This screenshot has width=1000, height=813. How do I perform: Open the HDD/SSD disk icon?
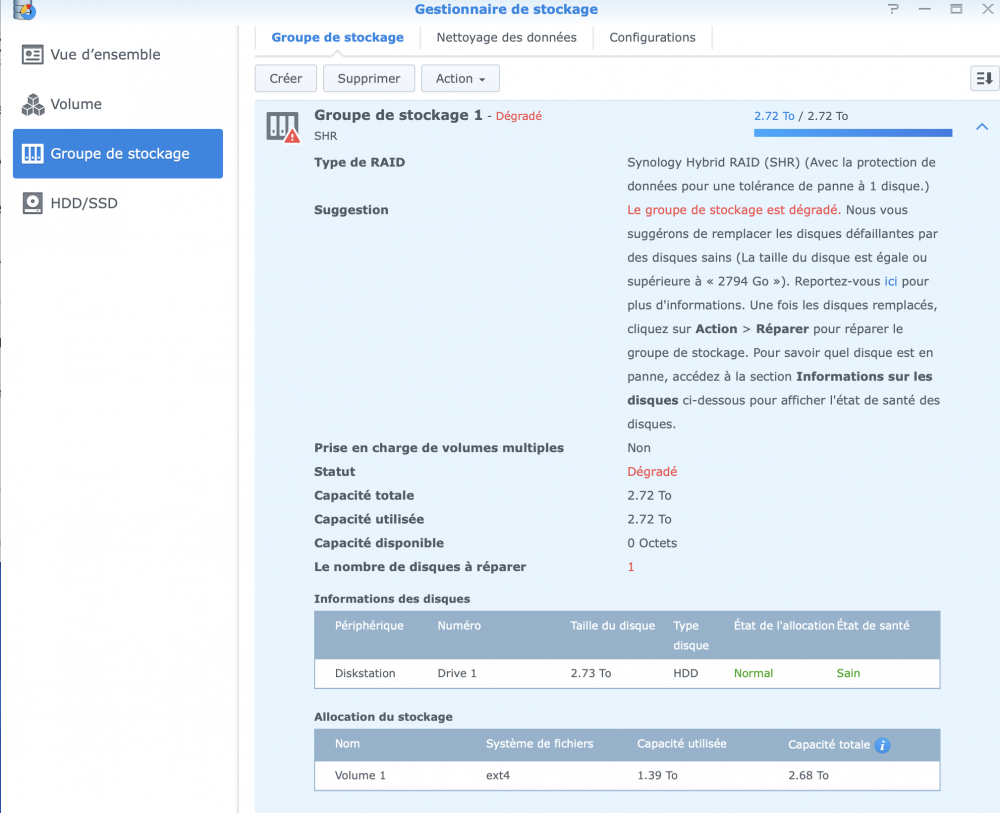click(x=33, y=203)
